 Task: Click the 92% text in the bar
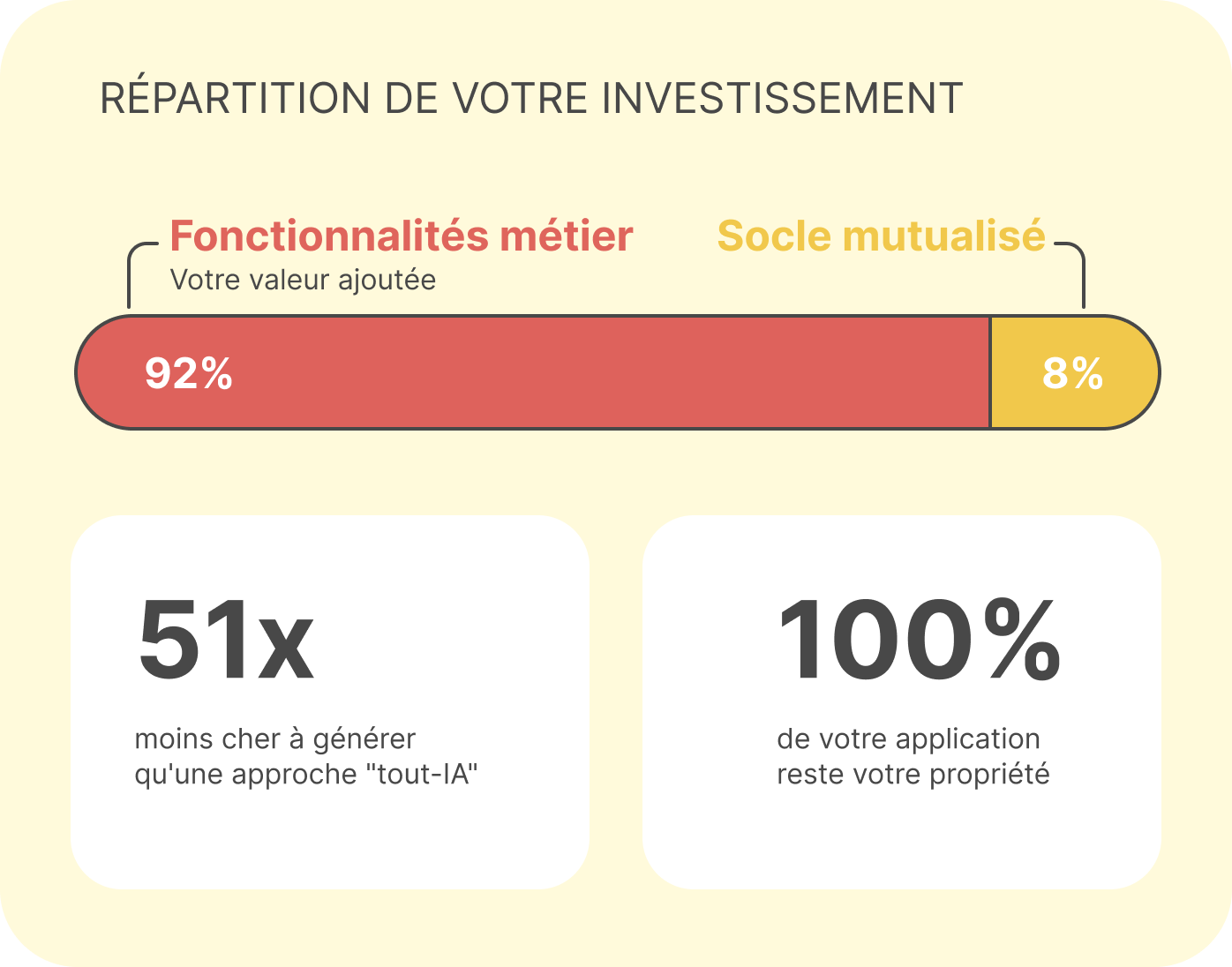click(189, 373)
